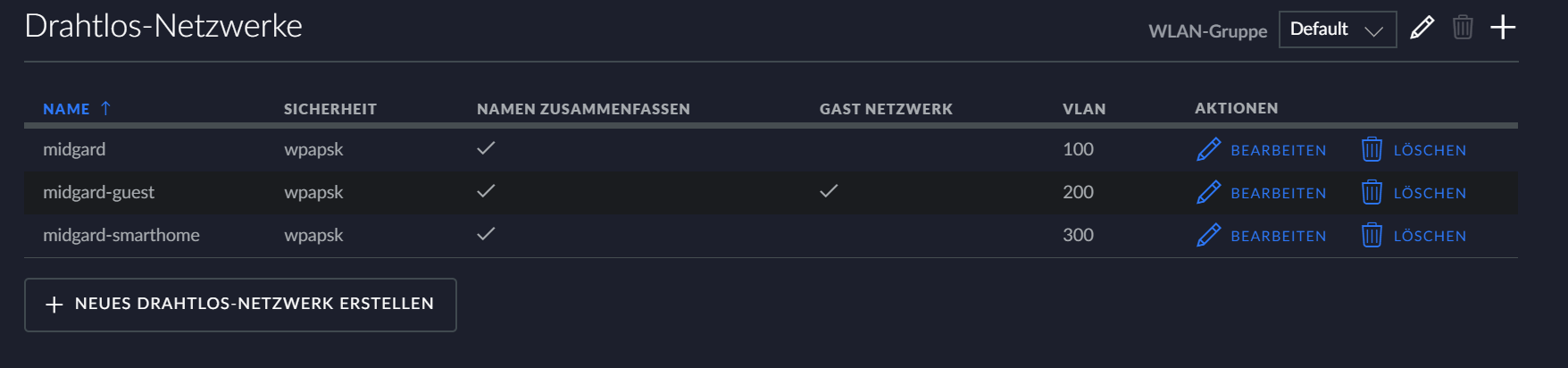
Task: Click trash icon beside WLAN-Gruppe dropdown
Action: [x=1463, y=28]
